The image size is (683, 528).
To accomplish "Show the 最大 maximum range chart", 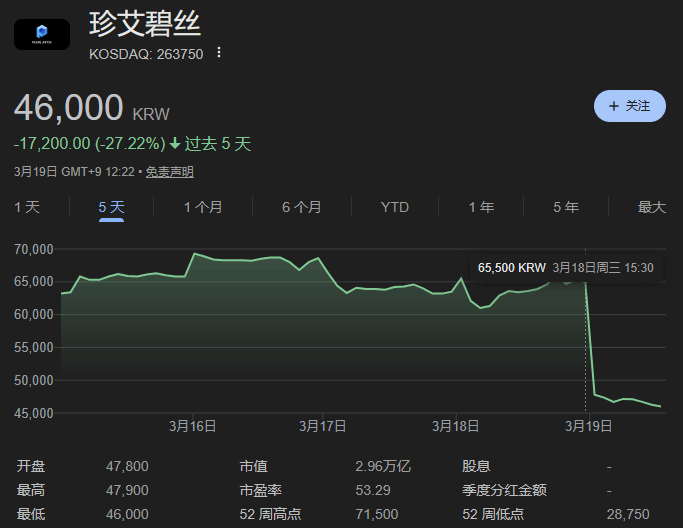I will (x=651, y=207).
